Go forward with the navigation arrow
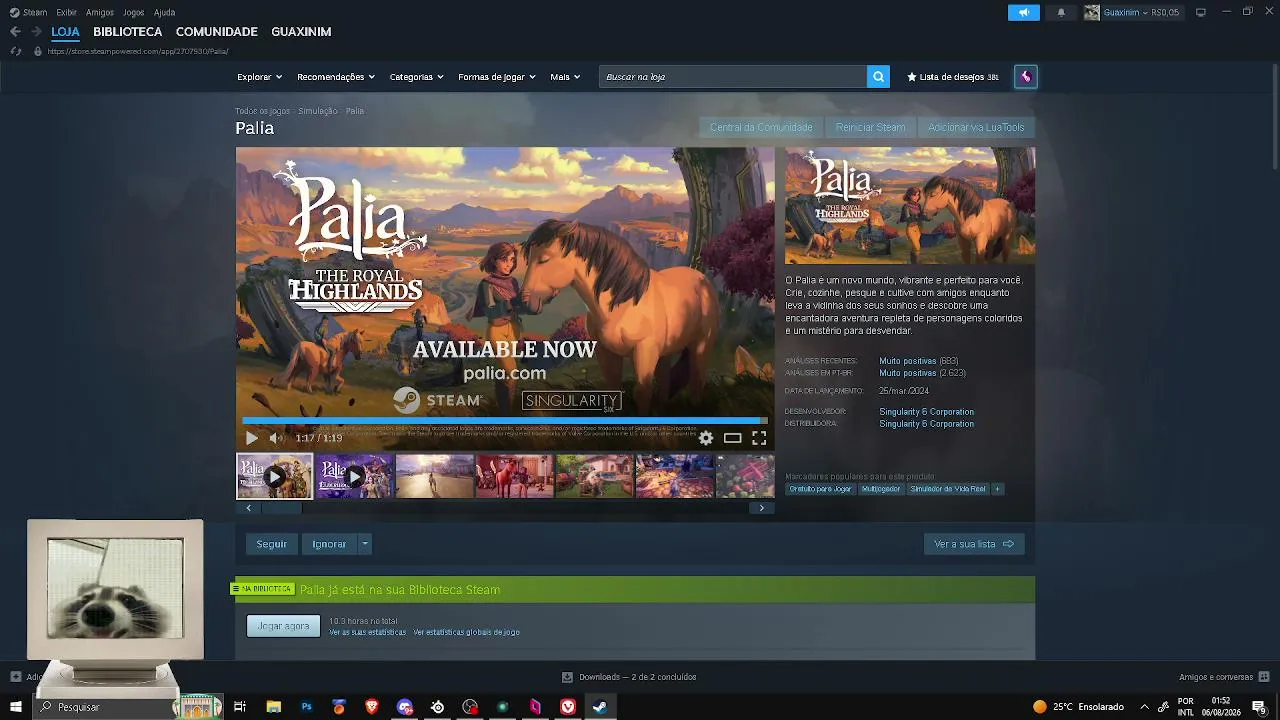This screenshot has width=1280, height=720. (36, 32)
